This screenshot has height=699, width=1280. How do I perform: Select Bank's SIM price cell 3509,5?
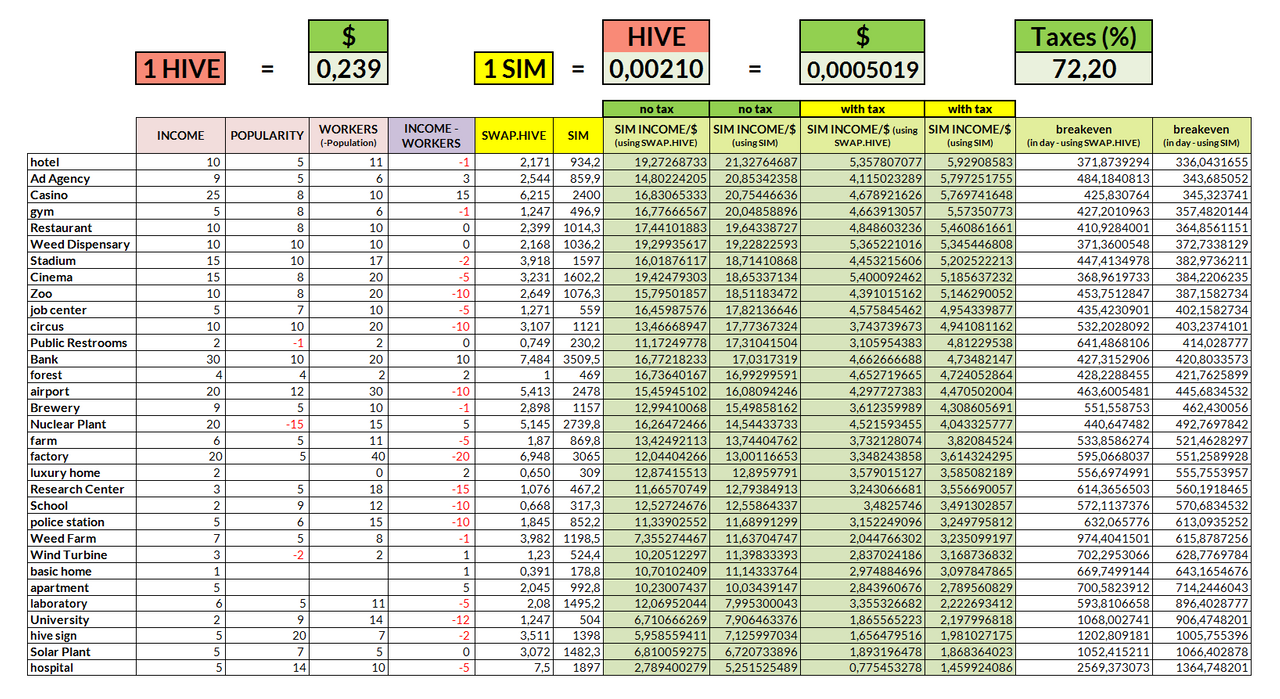(578, 359)
